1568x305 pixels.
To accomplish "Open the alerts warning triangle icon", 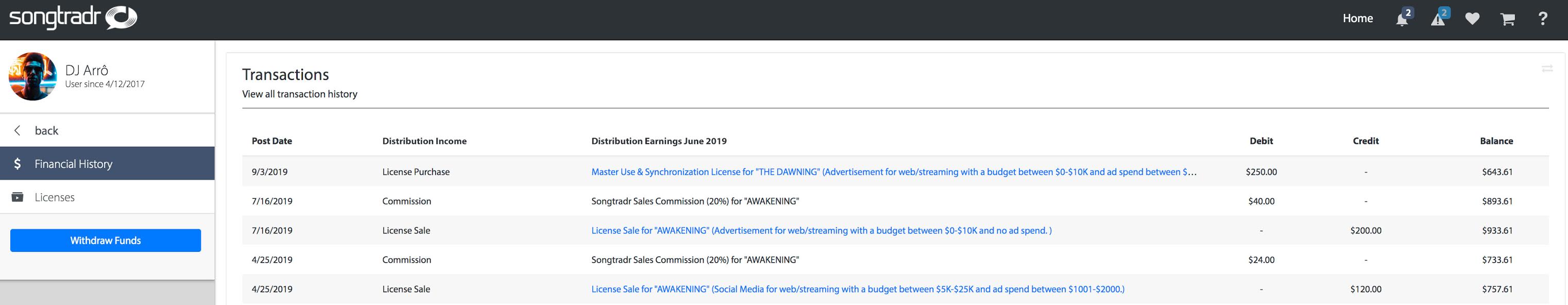I will [1438, 19].
